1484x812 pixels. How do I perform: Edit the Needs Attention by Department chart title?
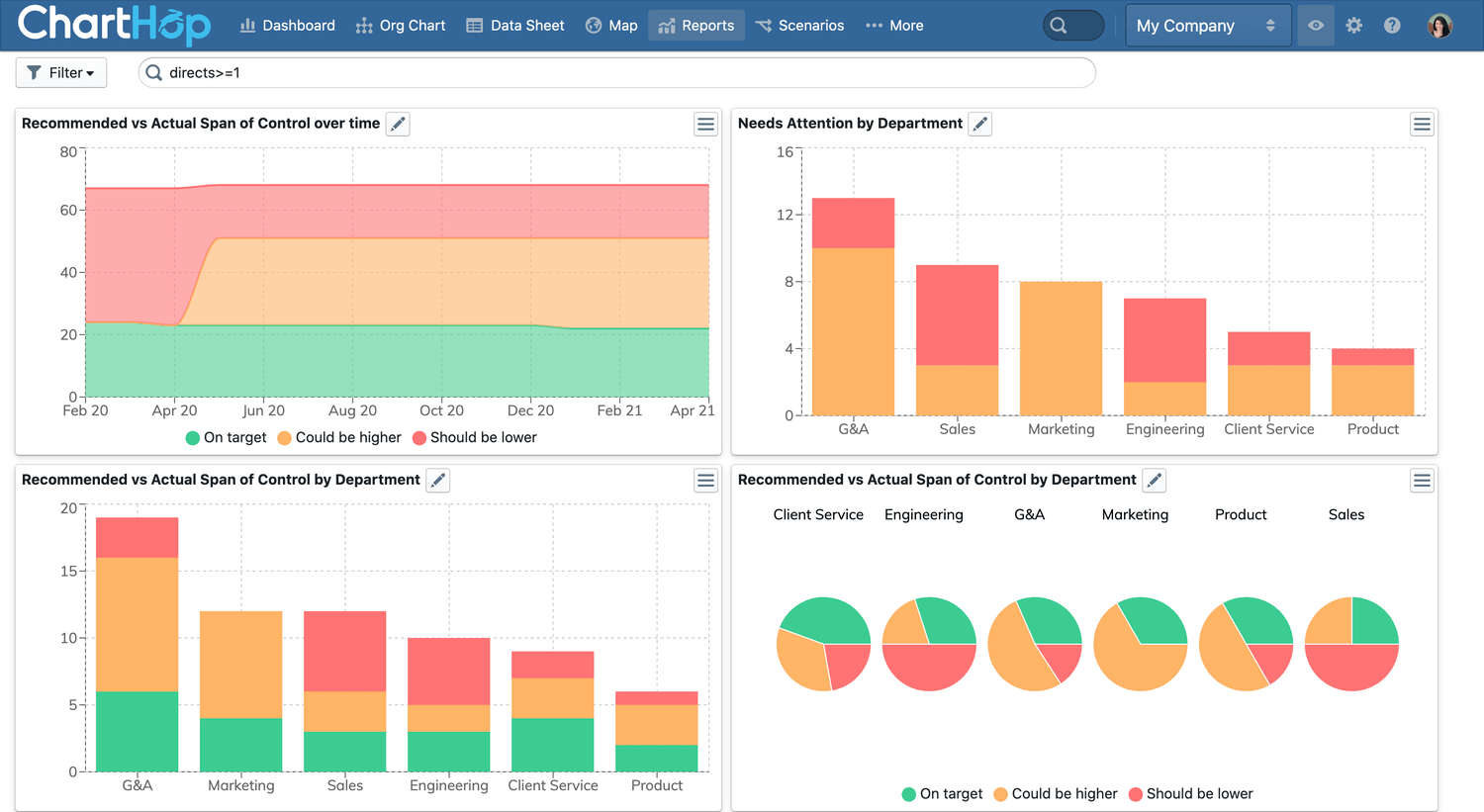click(979, 124)
